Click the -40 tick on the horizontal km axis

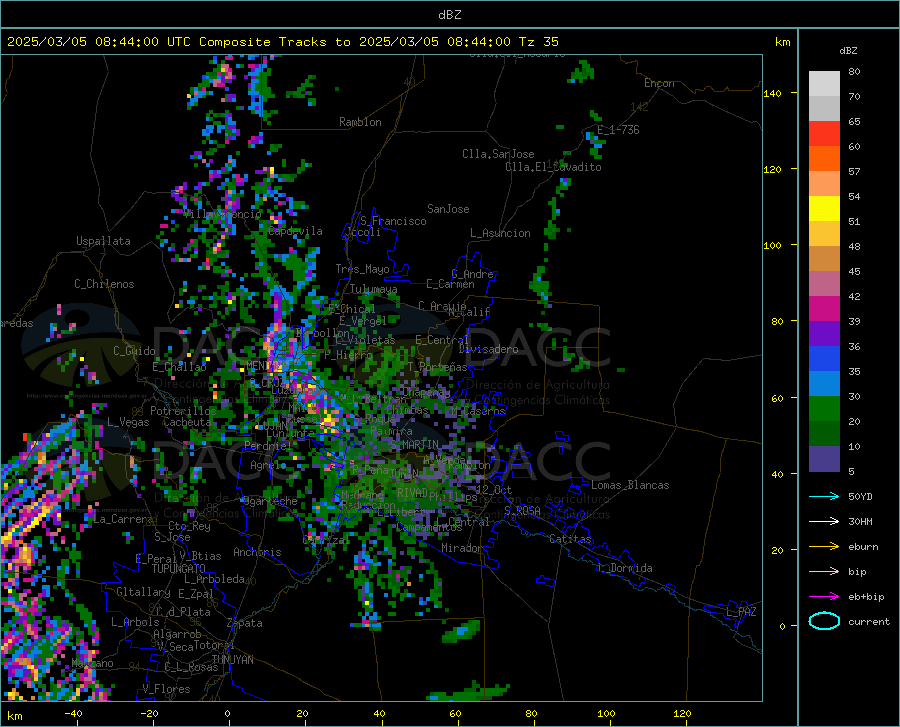pyautogui.click(x=73, y=713)
